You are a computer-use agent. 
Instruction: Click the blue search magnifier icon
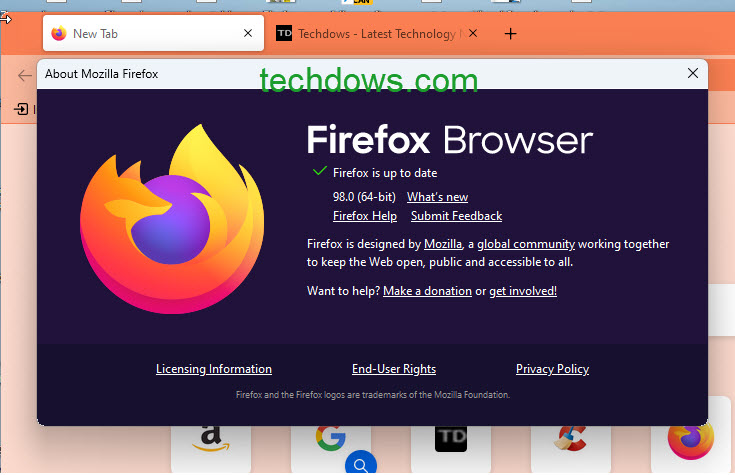(x=360, y=463)
